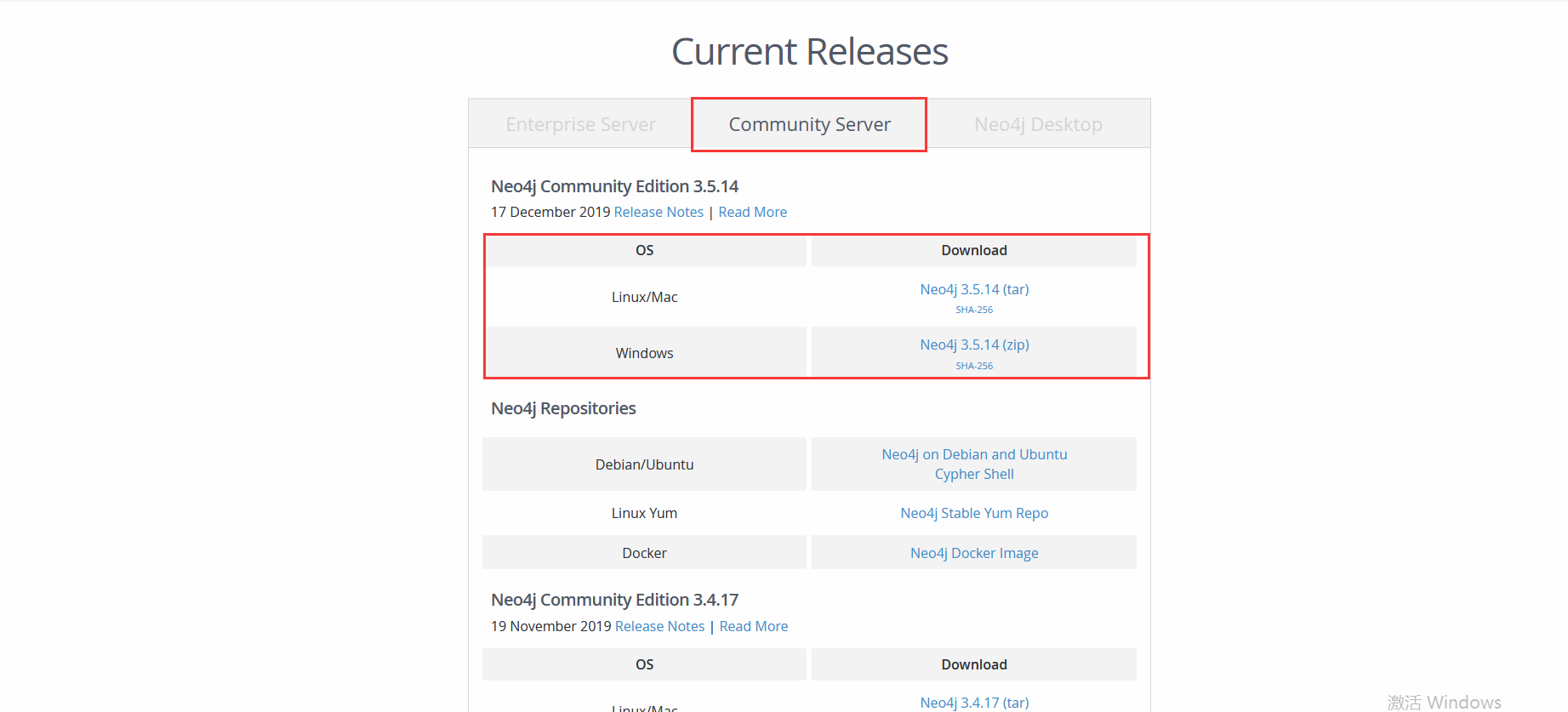This screenshot has height=712, width=1568.
Task: Click the 17 December 2019 date text
Action: pos(550,212)
